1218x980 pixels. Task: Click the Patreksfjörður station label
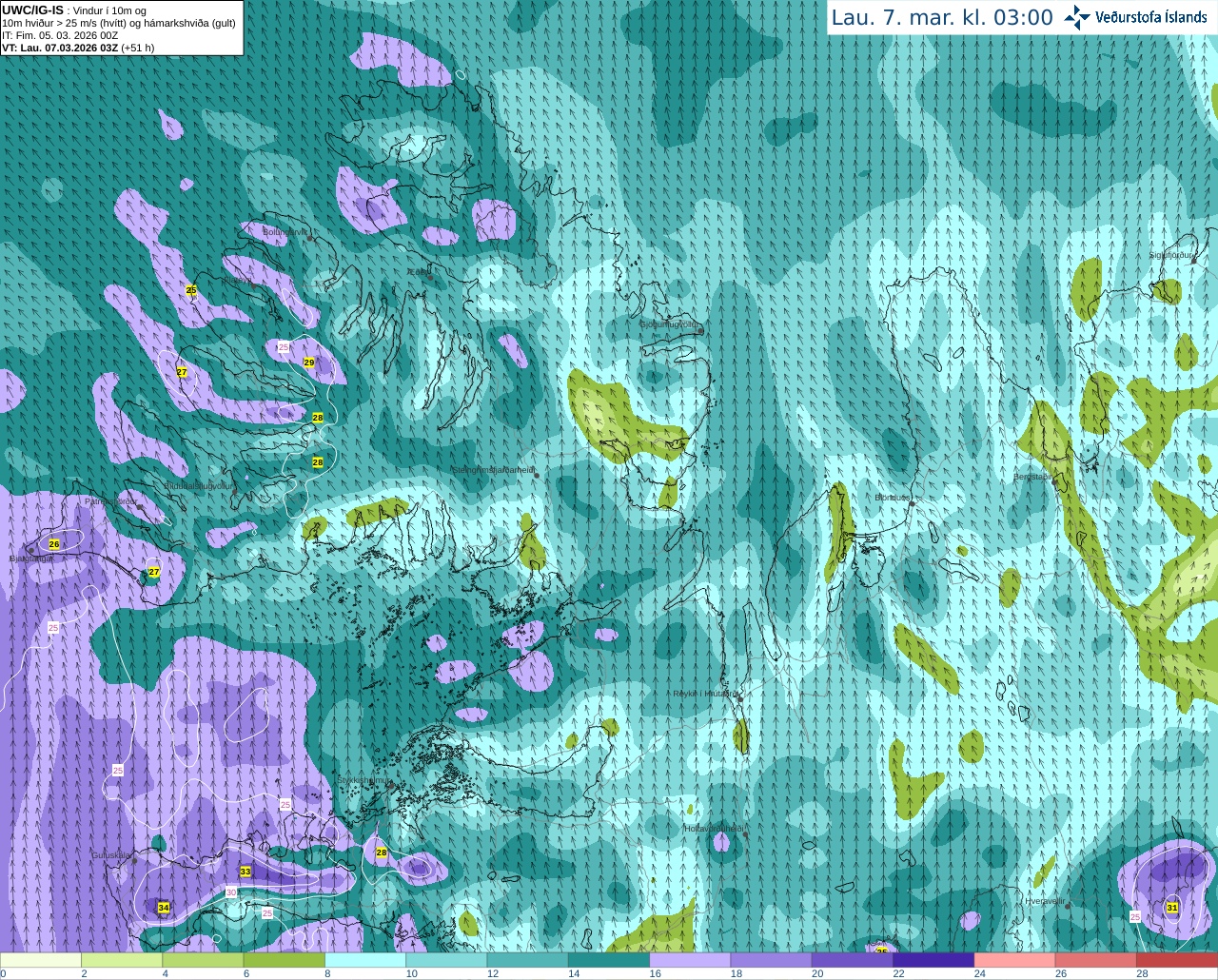(x=111, y=500)
